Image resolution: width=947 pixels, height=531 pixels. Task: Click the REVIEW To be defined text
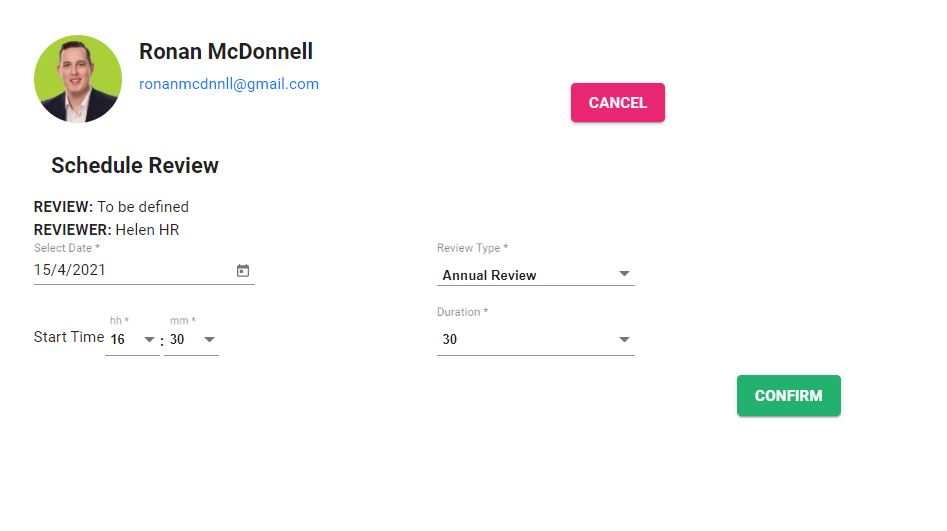click(111, 207)
